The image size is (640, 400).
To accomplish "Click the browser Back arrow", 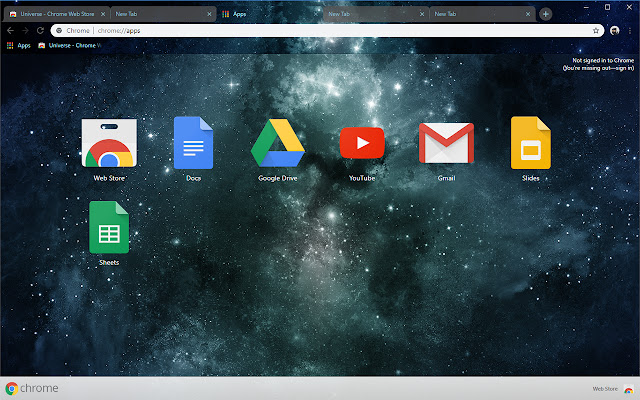I will click(10, 31).
